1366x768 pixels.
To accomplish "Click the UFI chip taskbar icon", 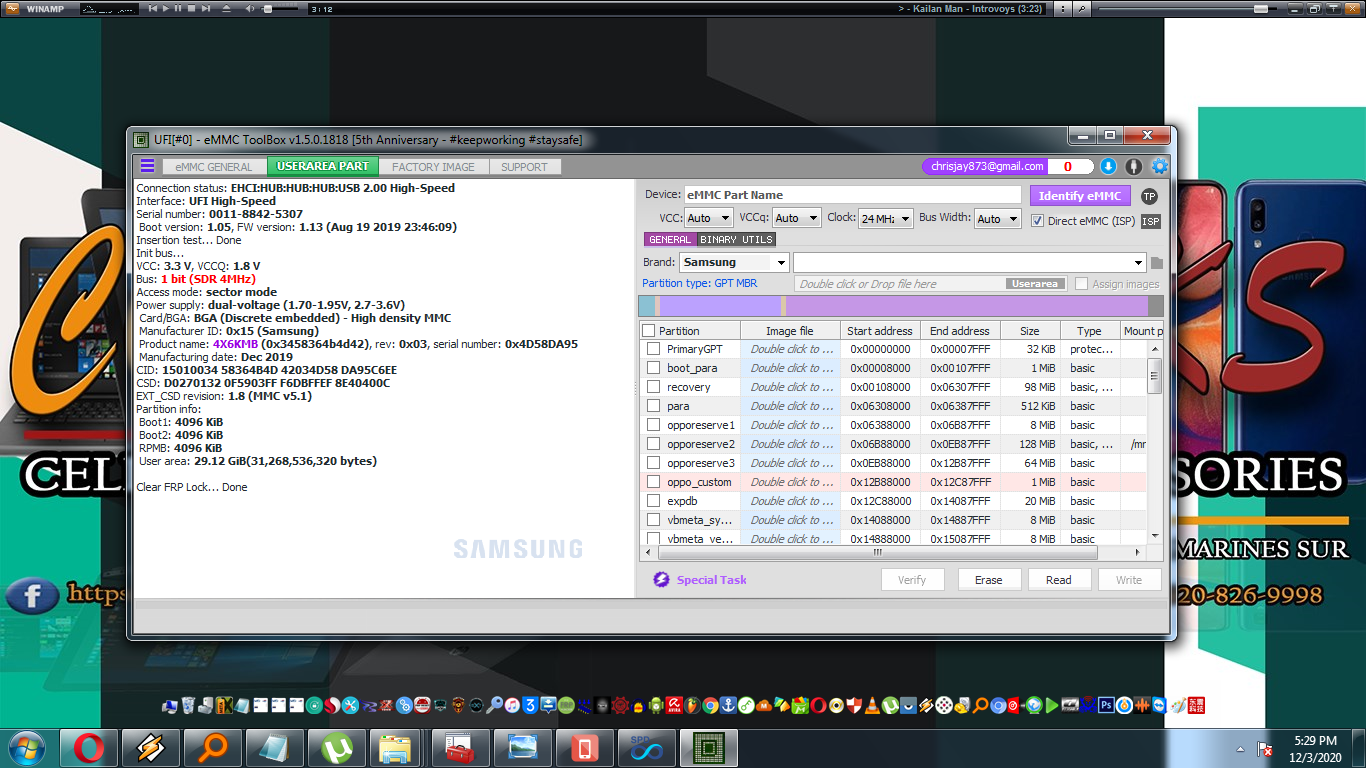I will tap(708, 748).
